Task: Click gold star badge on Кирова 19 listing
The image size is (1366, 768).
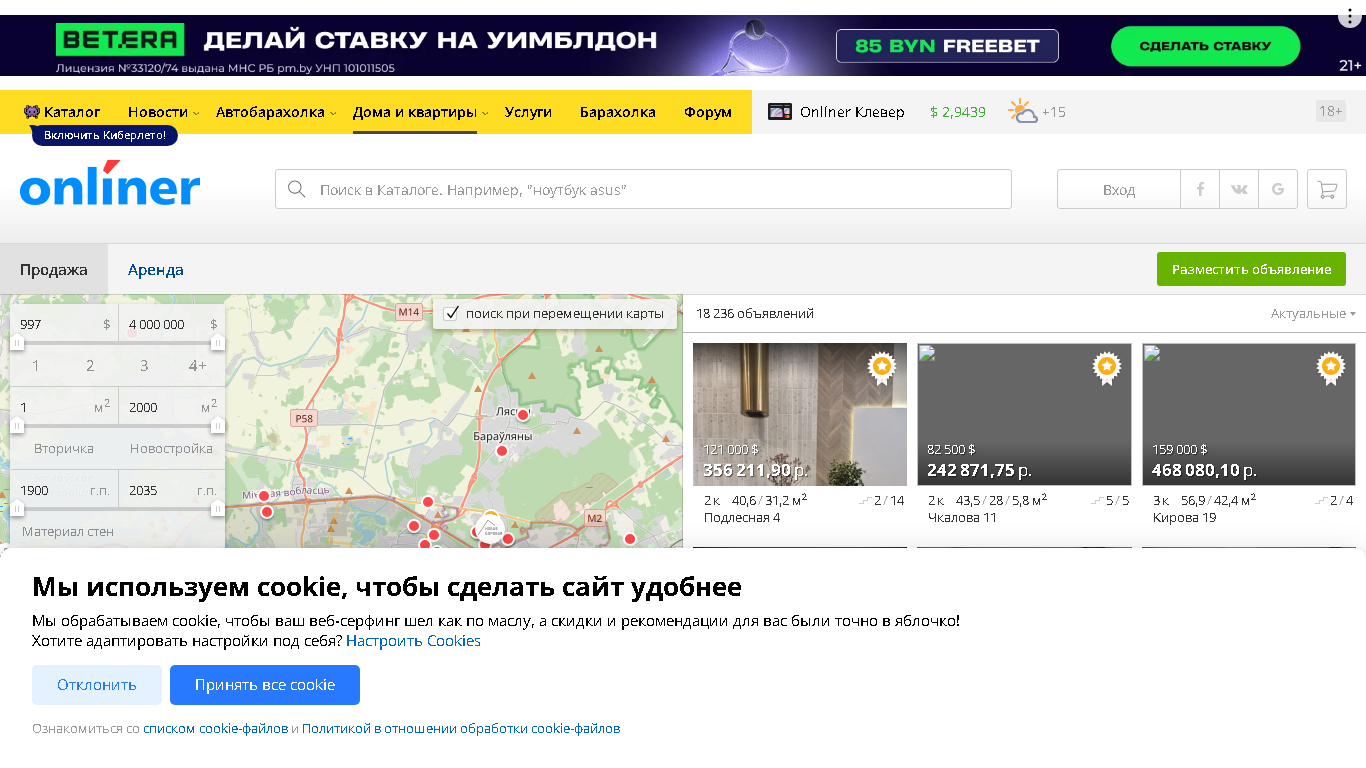Action: tap(1331, 368)
